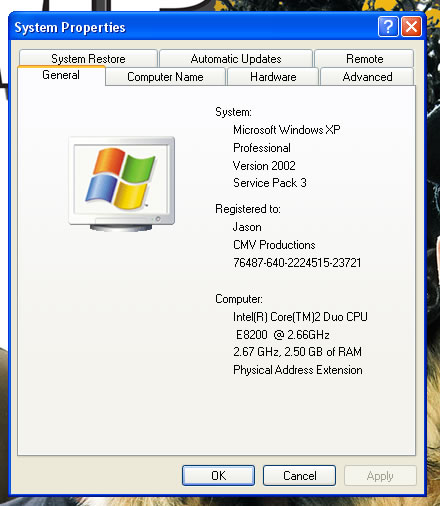Viewport: 440px width, 506px height.
Task: Close the System Properties dialog
Action: click(411, 26)
